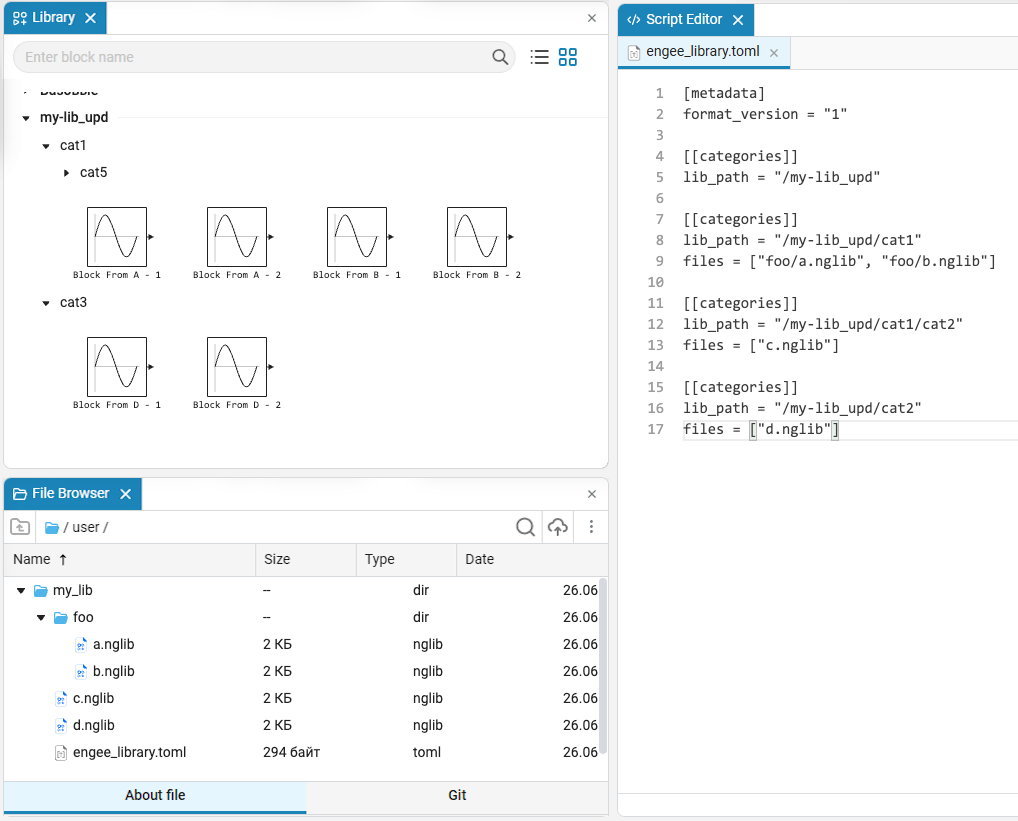The width and height of the screenshot is (1018, 821).
Task: Open the File Browser more options menu
Action: 591,527
